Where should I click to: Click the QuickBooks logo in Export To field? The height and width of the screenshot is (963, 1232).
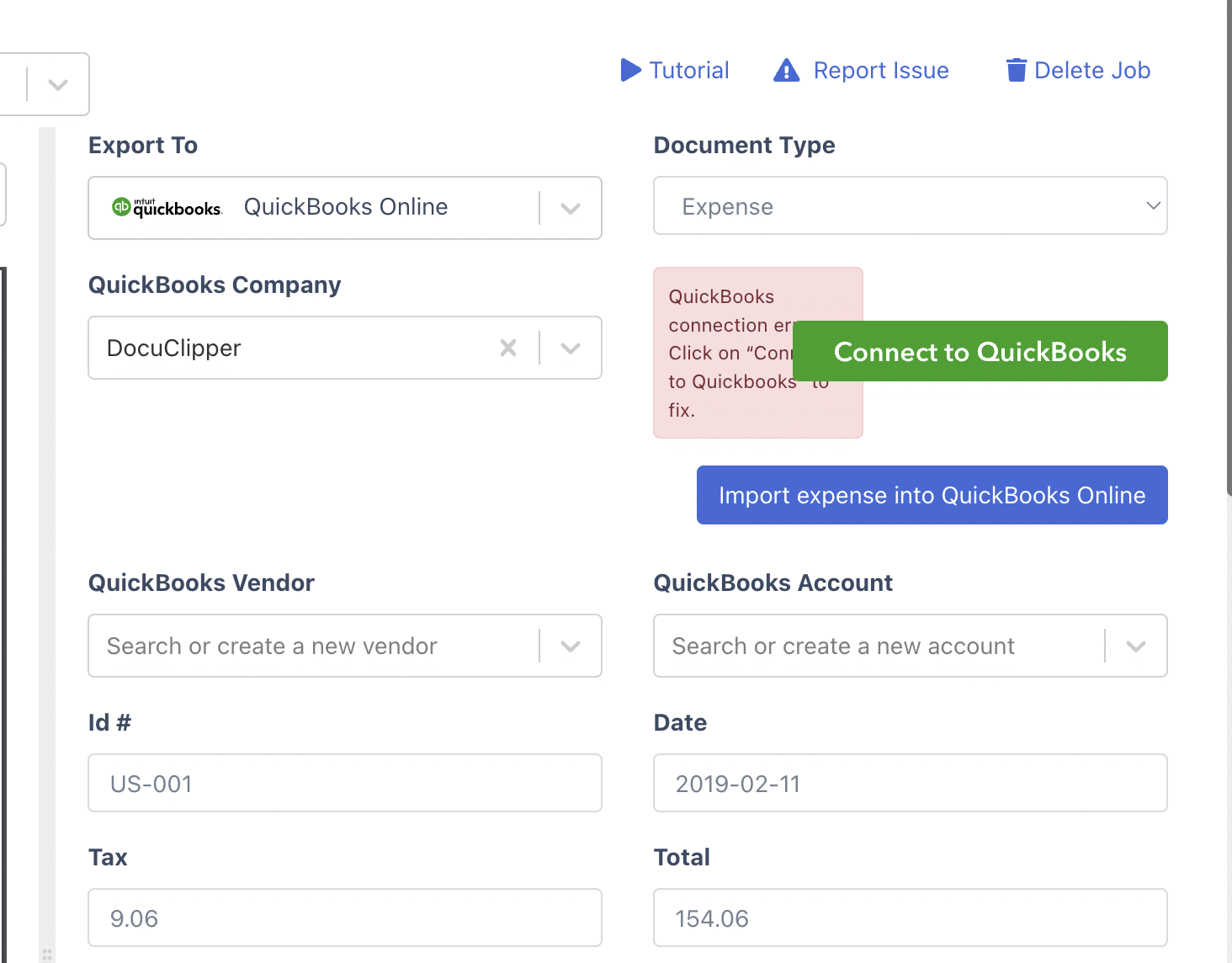tap(166, 206)
